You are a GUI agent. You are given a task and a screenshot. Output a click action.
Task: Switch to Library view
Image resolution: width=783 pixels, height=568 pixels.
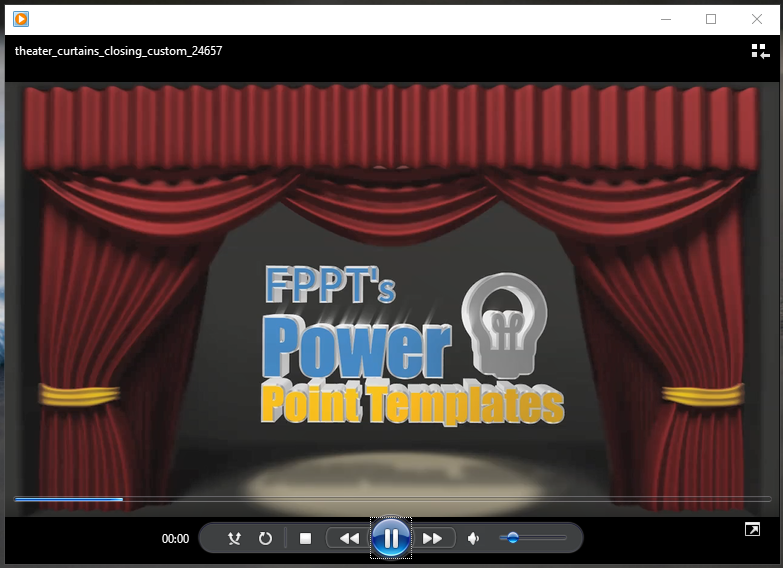coord(760,51)
